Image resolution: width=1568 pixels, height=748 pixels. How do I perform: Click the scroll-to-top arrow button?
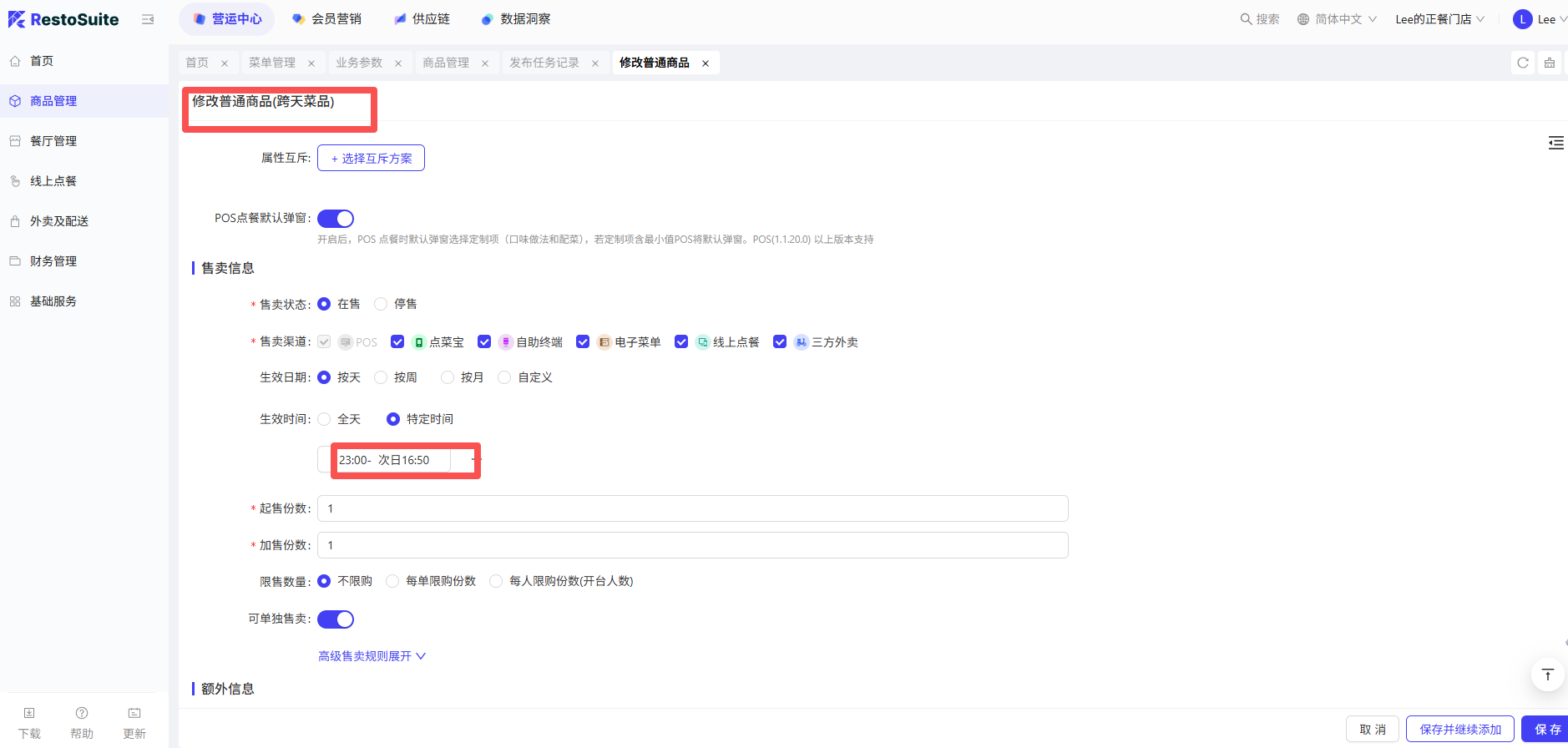click(x=1547, y=675)
